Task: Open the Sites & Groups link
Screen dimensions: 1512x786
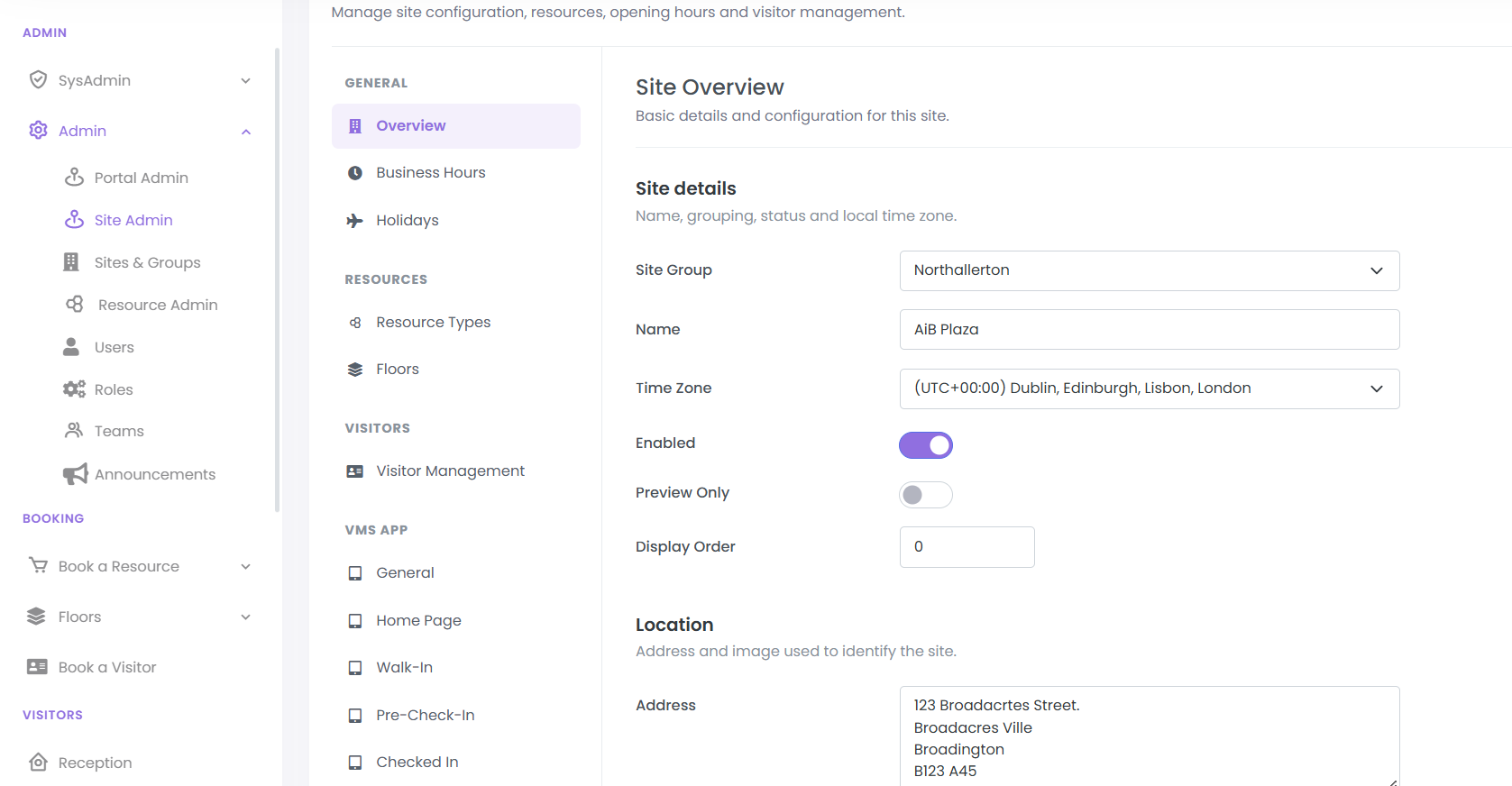Action: pyautogui.click(x=147, y=262)
